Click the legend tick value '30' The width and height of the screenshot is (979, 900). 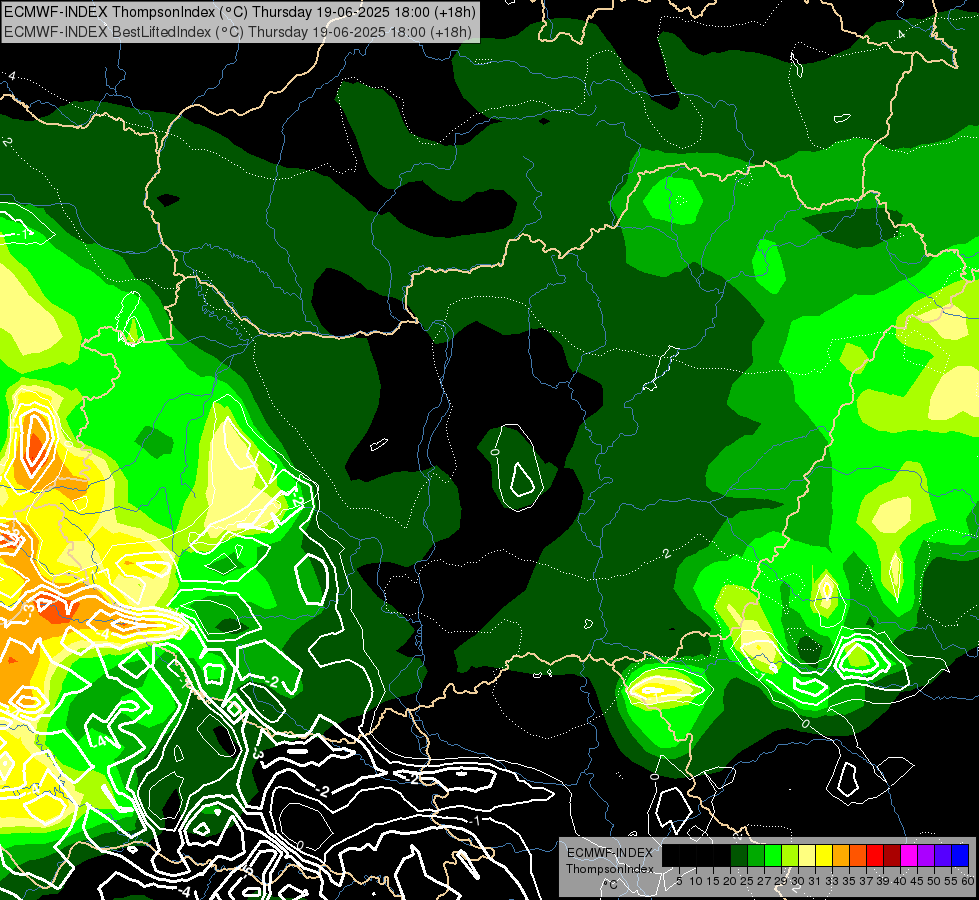pyautogui.click(x=798, y=881)
